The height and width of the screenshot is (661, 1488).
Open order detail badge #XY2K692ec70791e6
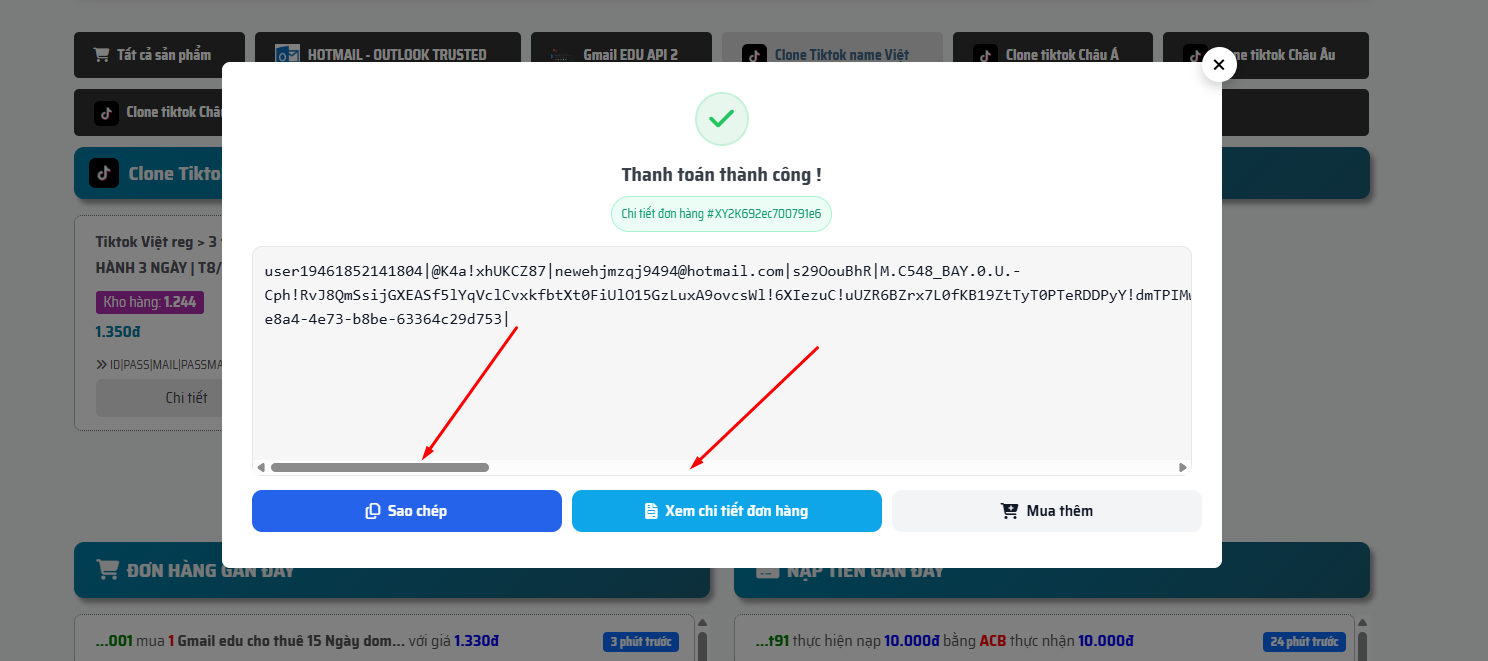click(721, 214)
